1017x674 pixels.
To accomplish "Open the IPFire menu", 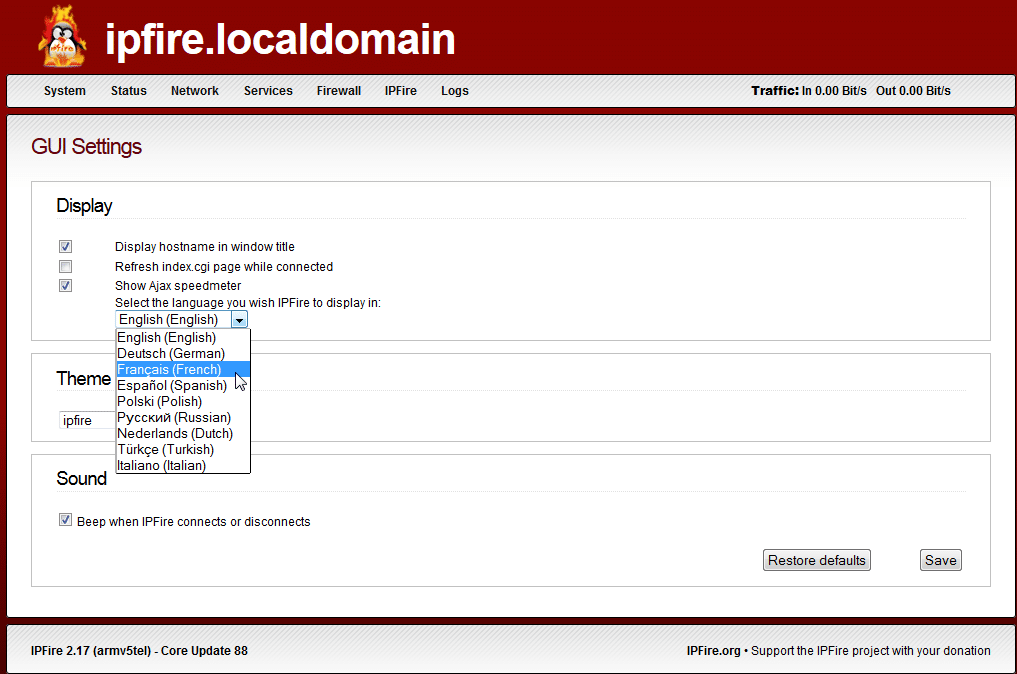I will point(400,91).
